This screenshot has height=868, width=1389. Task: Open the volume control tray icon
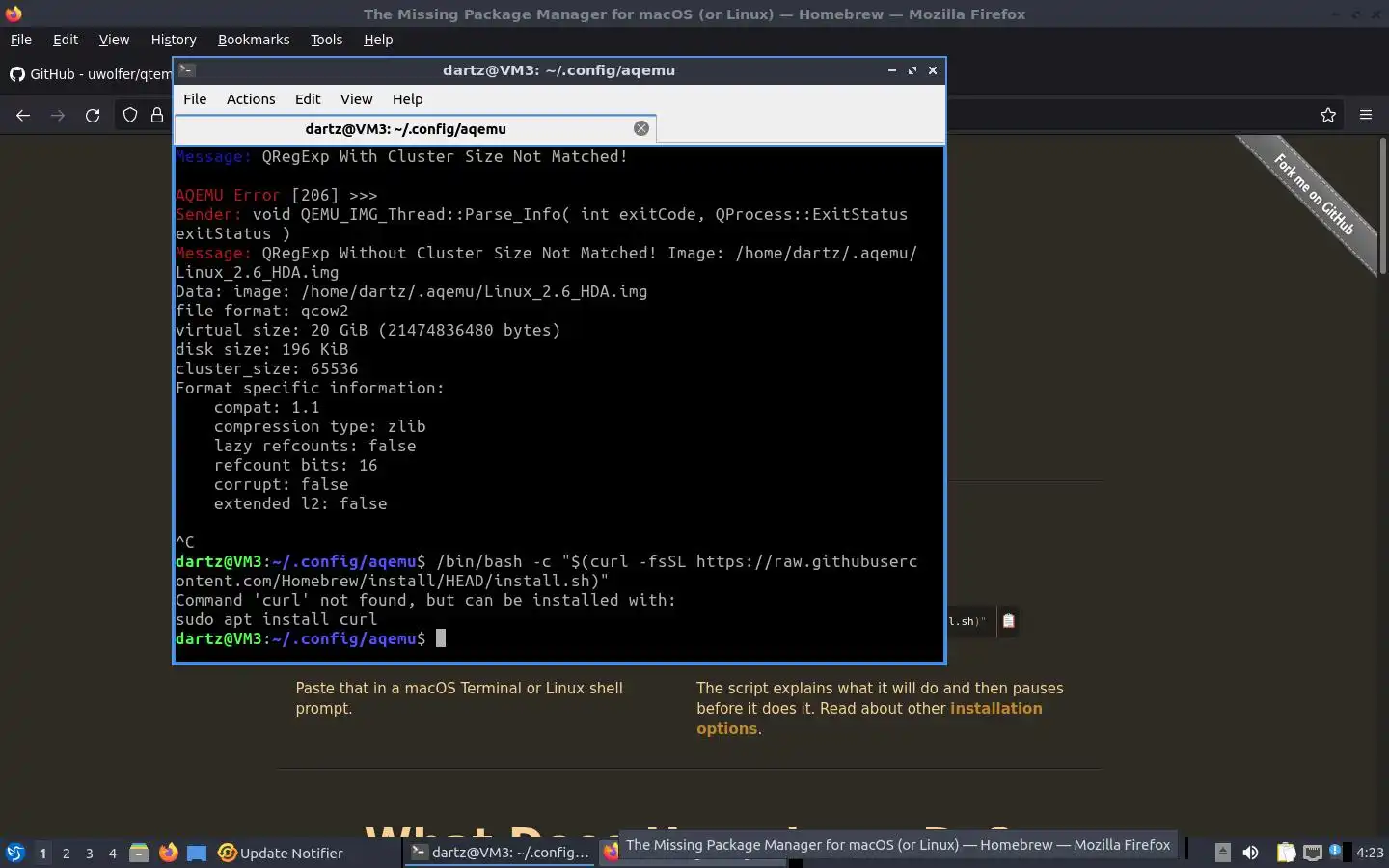[1251, 853]
